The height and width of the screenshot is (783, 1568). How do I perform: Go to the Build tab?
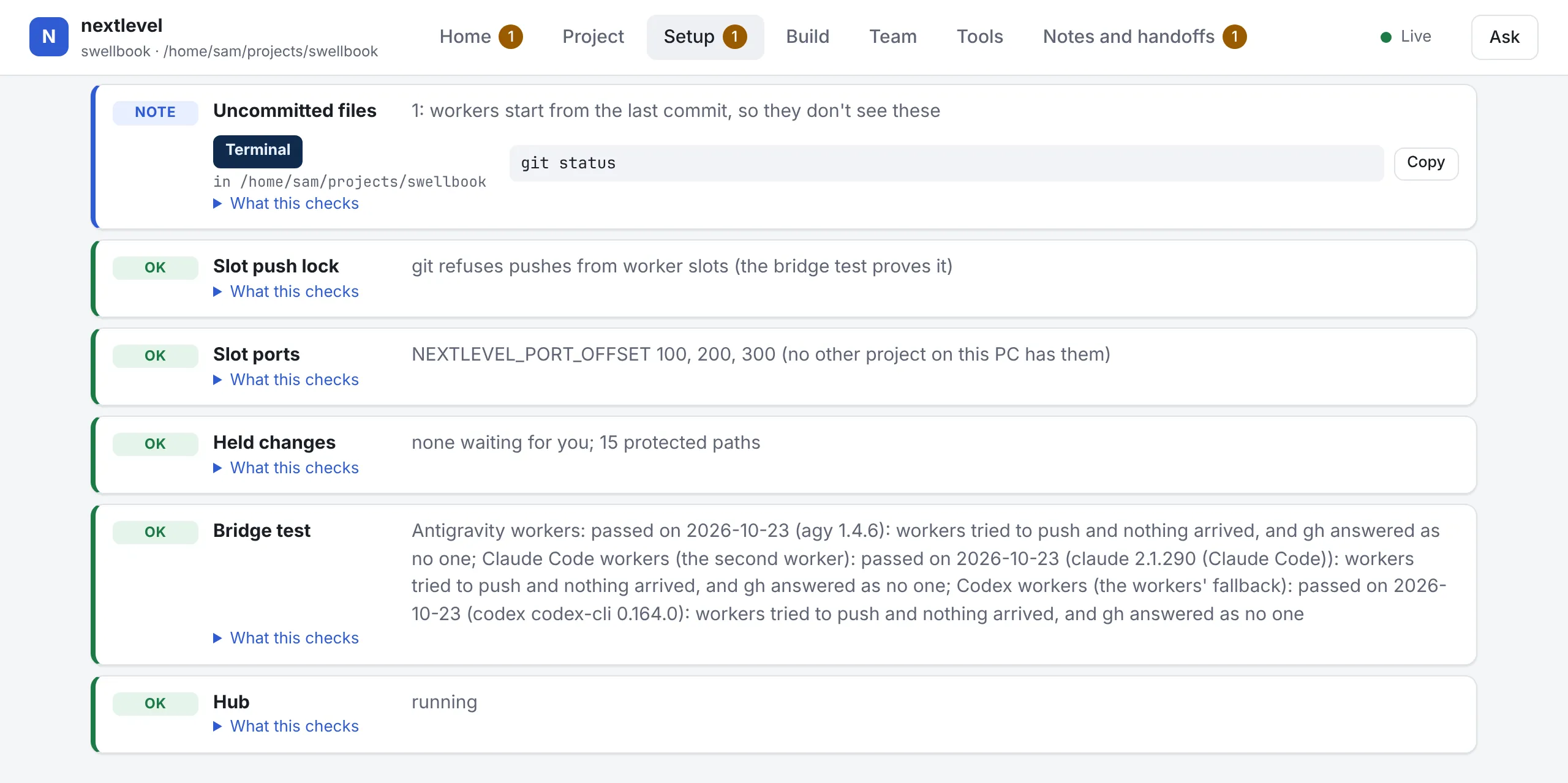807,37
